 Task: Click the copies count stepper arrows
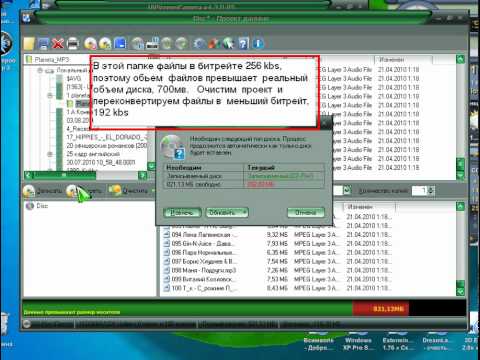coord(431,191)
